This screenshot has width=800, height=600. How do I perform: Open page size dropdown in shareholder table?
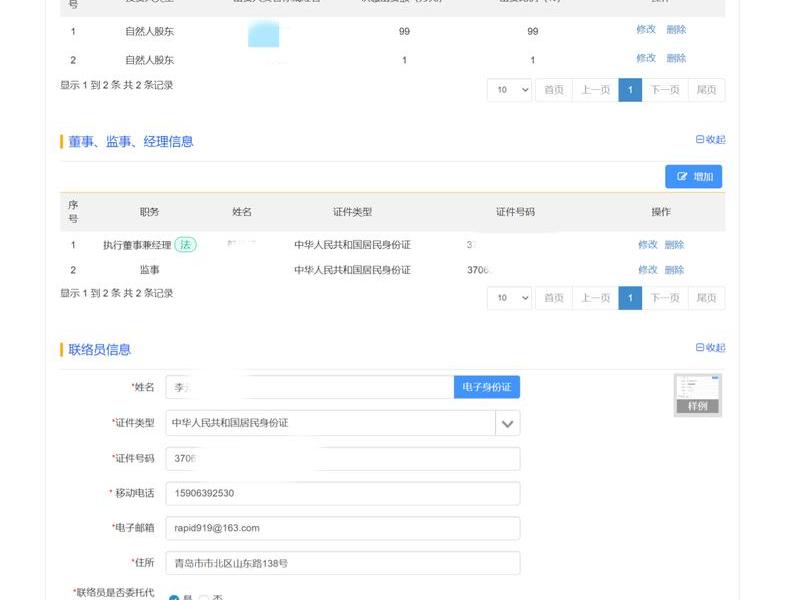(x=510, y=90)
